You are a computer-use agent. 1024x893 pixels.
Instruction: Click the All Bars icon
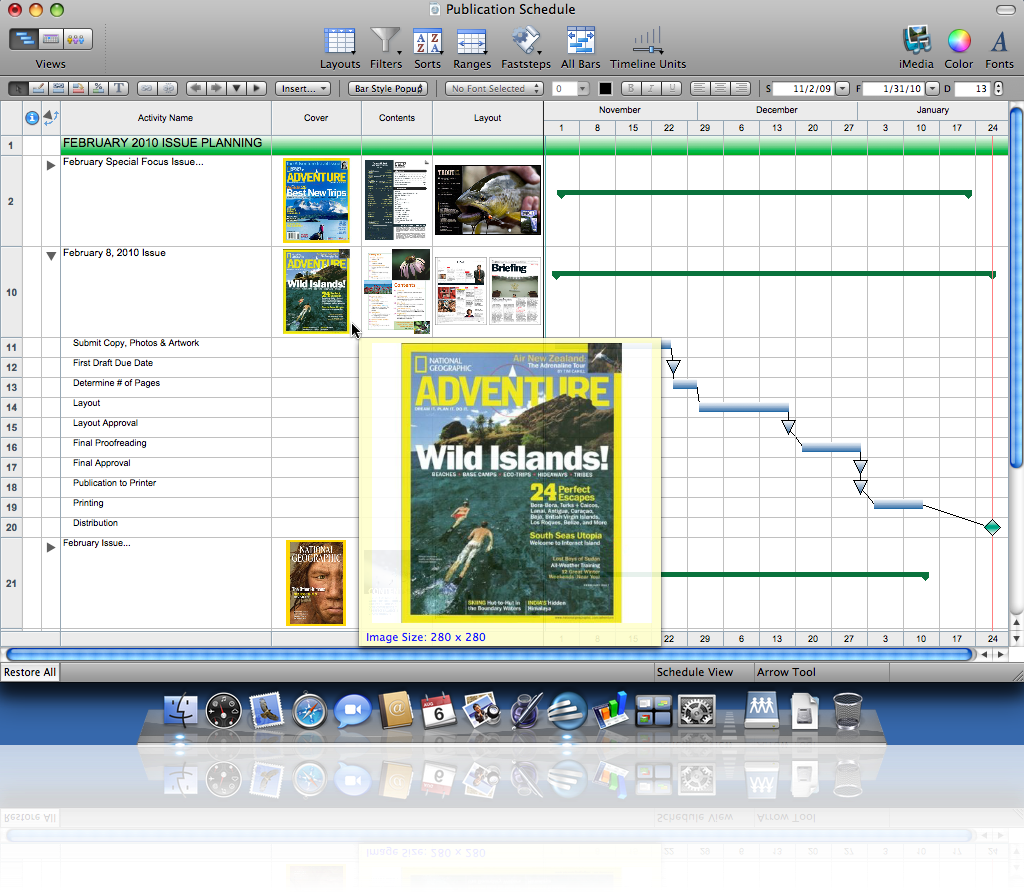click(581, 43)
